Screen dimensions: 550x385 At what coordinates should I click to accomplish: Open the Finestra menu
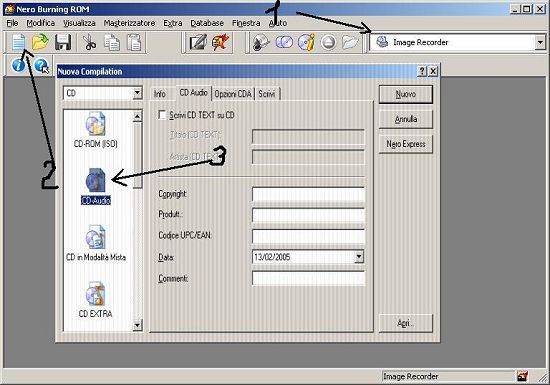coord(246,23)
